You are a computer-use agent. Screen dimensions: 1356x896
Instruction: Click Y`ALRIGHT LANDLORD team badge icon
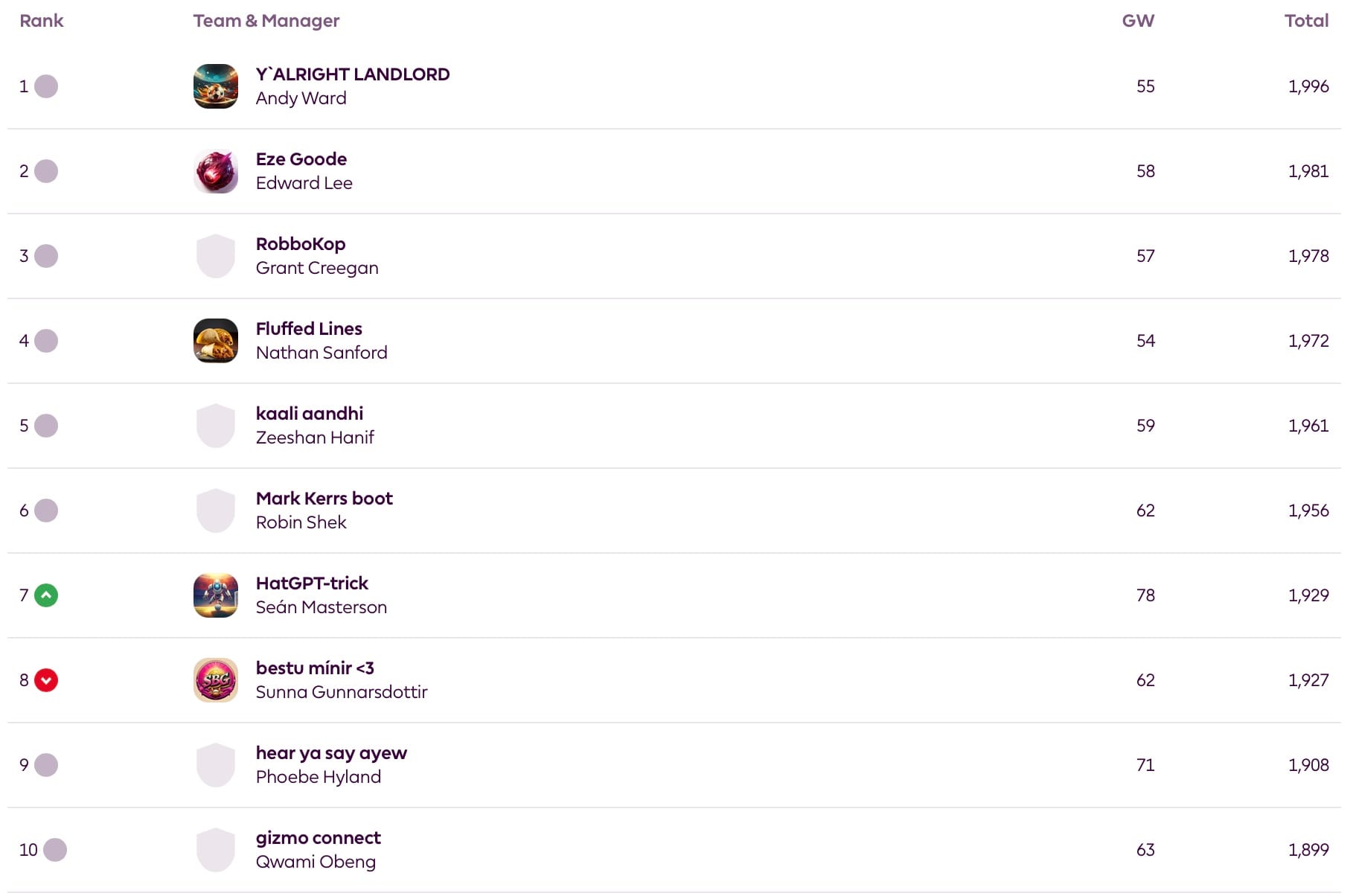(216, 86)
